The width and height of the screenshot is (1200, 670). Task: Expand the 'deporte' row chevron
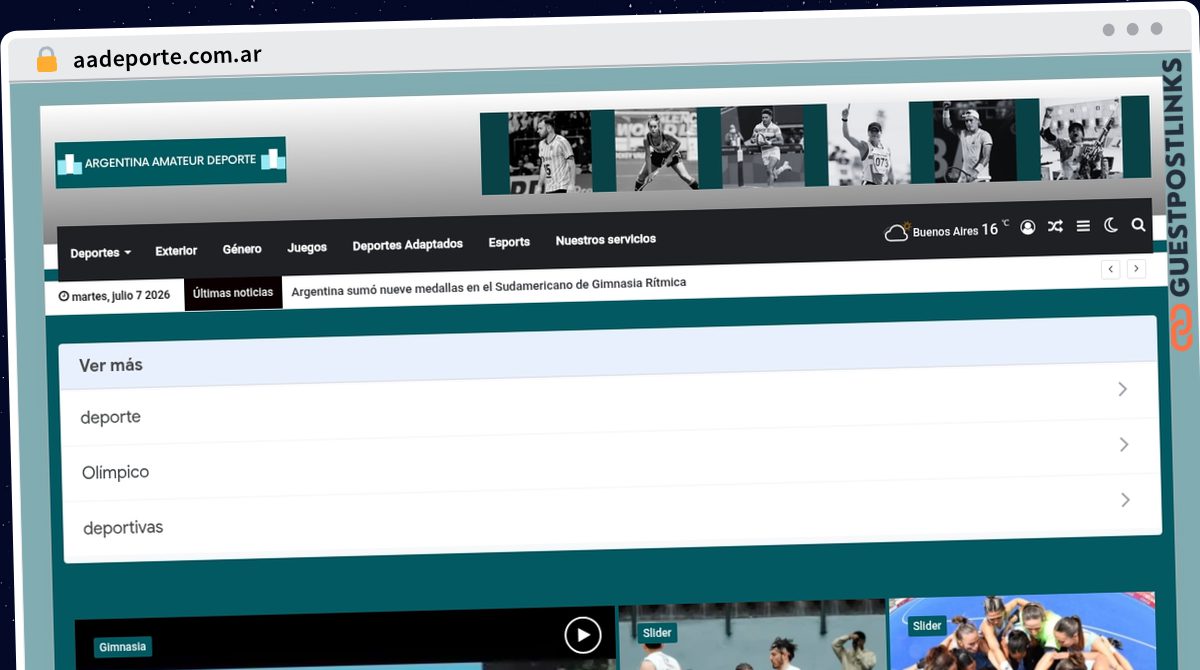tap(1122, 389)
